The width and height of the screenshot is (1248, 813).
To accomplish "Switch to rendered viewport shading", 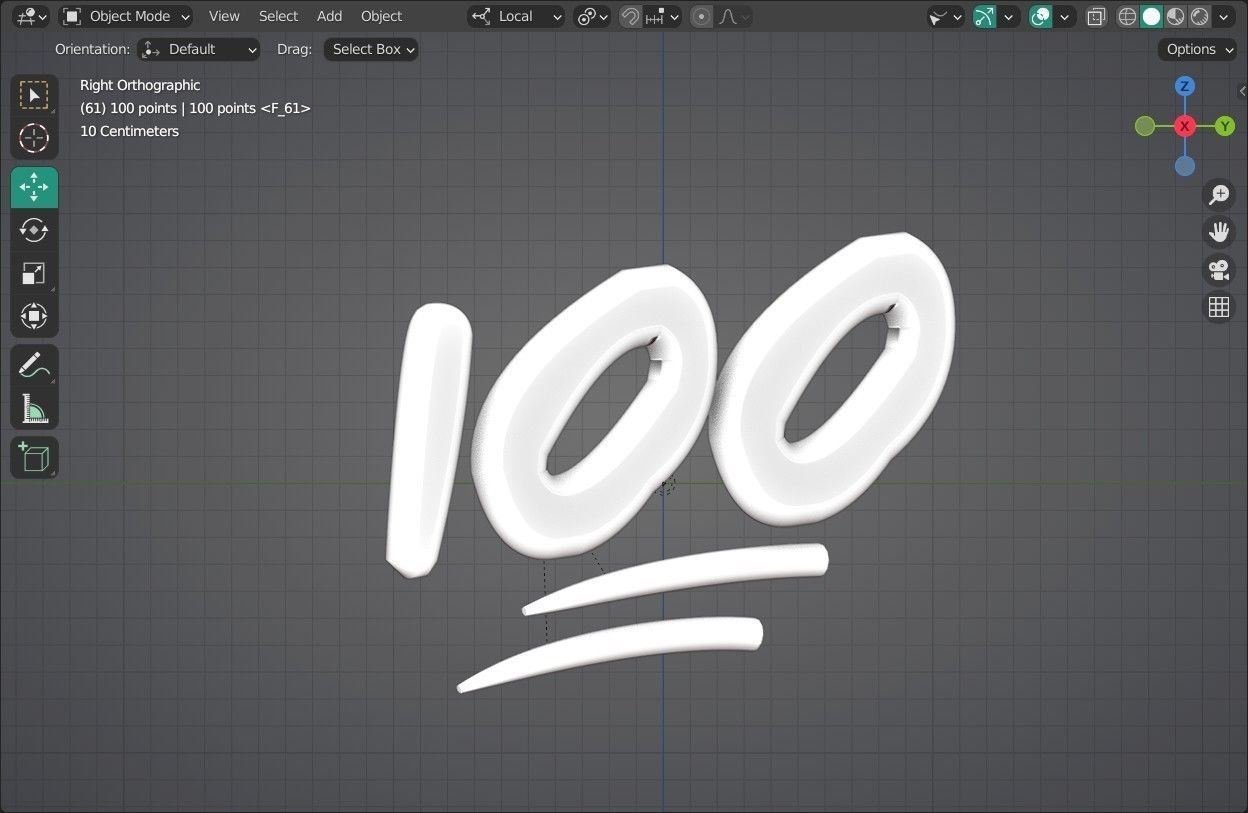I will tap(1200, 16).
